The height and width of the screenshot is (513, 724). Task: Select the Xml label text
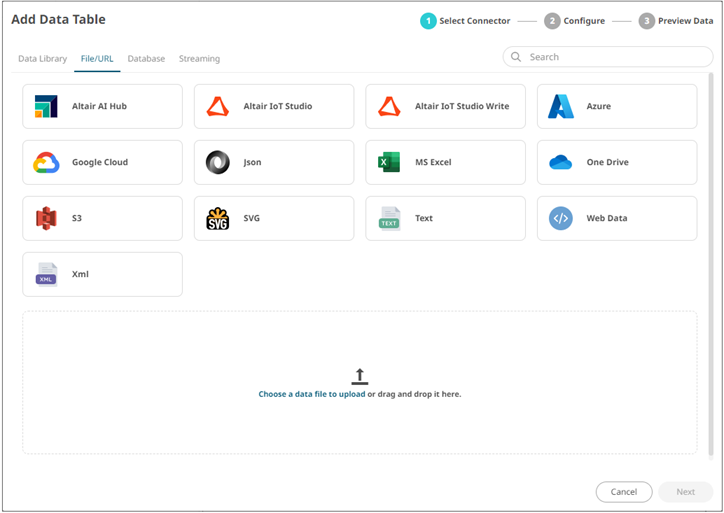(80, 274)
